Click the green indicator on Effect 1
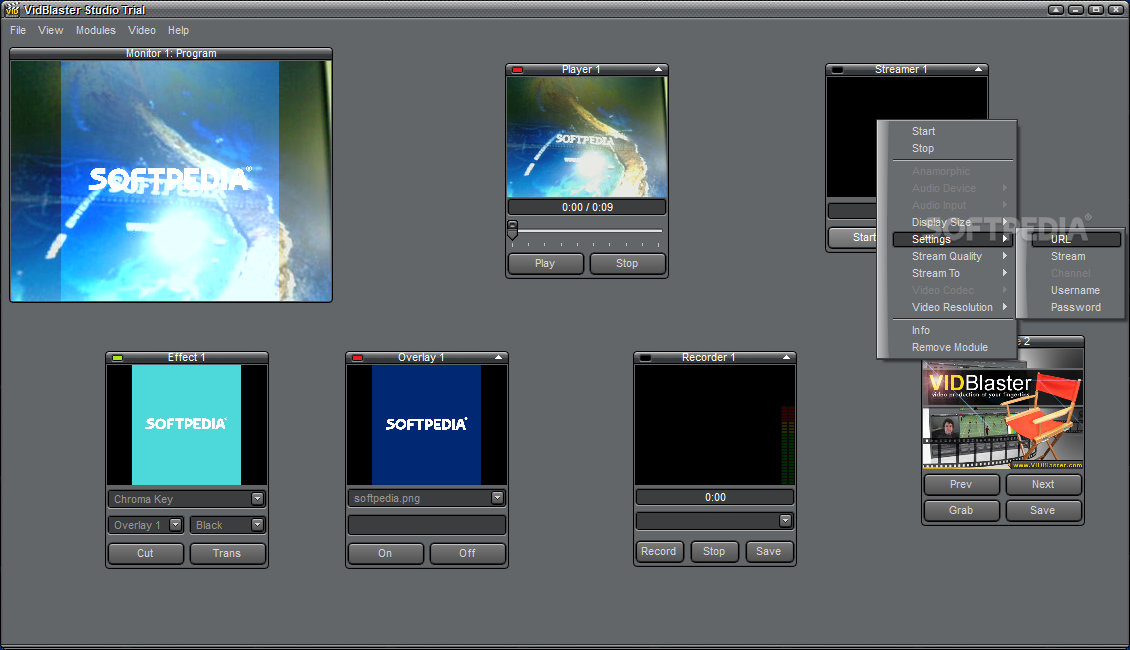The height and width of the screenshot is (650, 1130). coord(117,358)
